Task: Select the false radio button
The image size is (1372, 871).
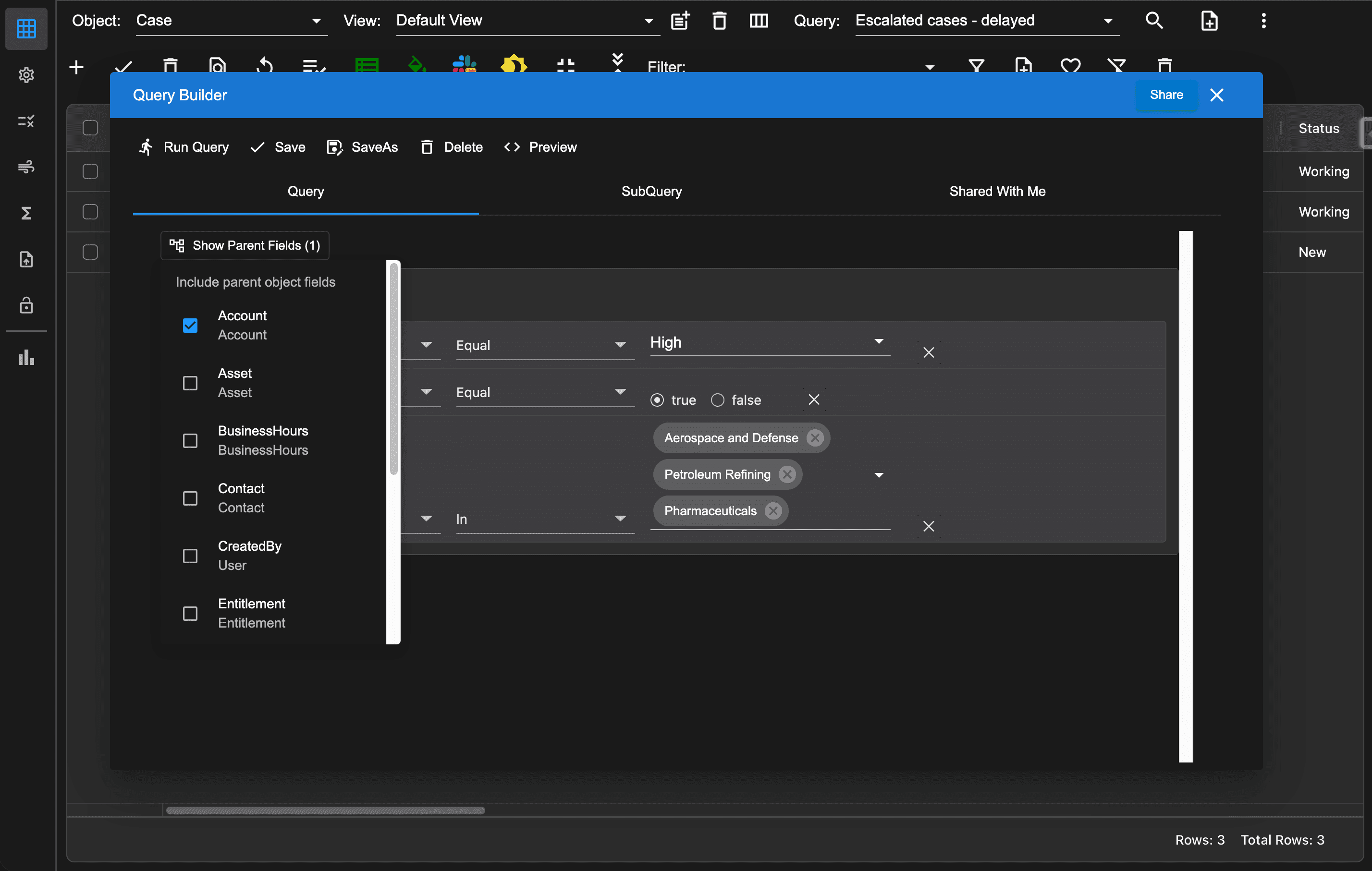Action: (x=717, y=400)
